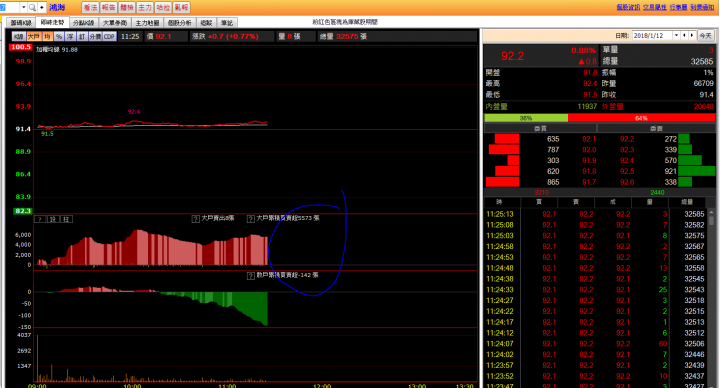Click the date field showing 2018/1/12
Image resolution: width=720 pixels, height=388 pixels.
[652, 35]
